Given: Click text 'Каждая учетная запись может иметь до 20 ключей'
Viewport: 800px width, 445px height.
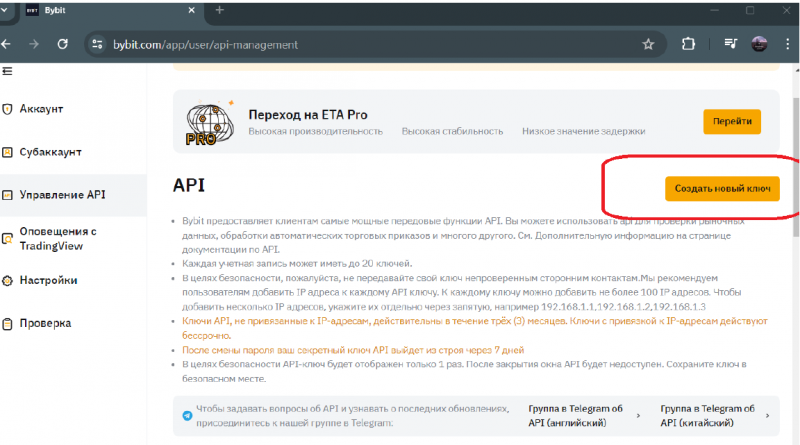Looking at the screenshot, I should pyautogui.click(x=297, y=264).
